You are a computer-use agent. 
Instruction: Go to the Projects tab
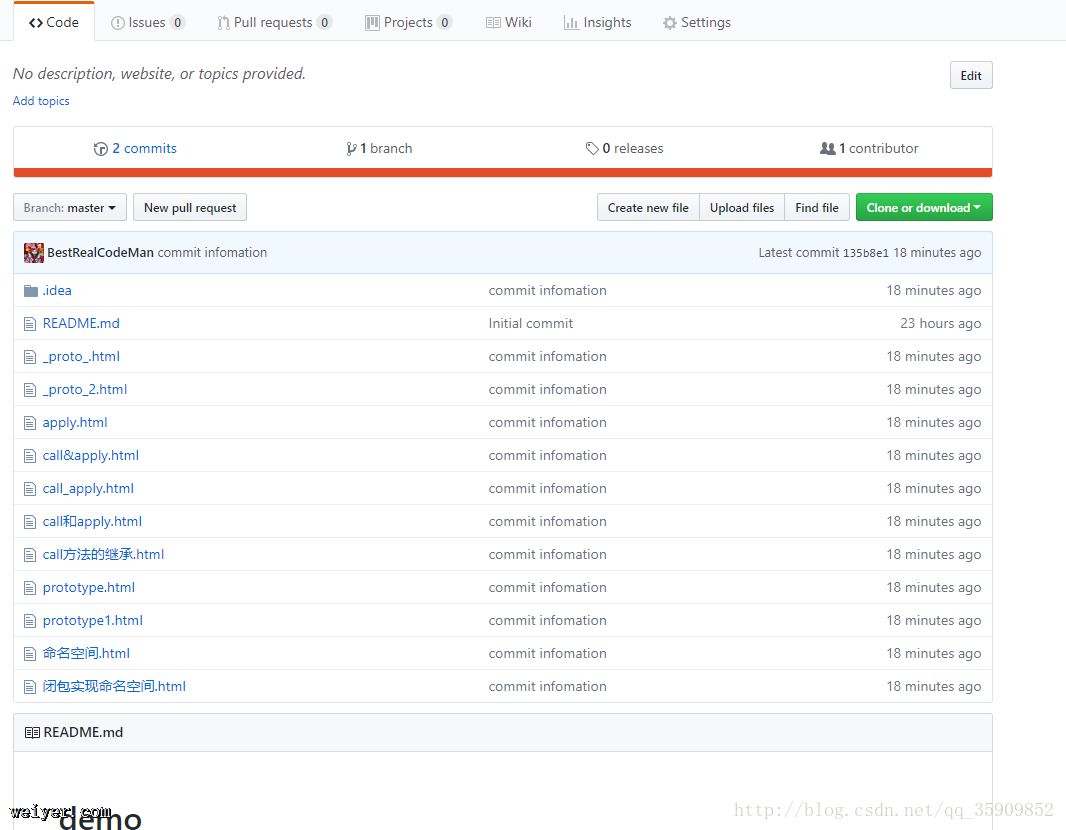pos(409,22)
